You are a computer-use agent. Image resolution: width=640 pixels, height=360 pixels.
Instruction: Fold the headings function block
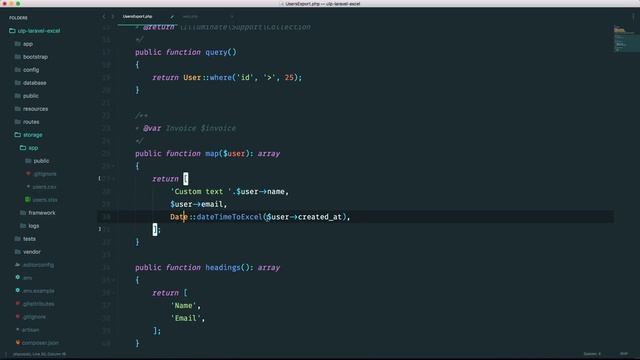pyautogui.click(x=113, y=280)
